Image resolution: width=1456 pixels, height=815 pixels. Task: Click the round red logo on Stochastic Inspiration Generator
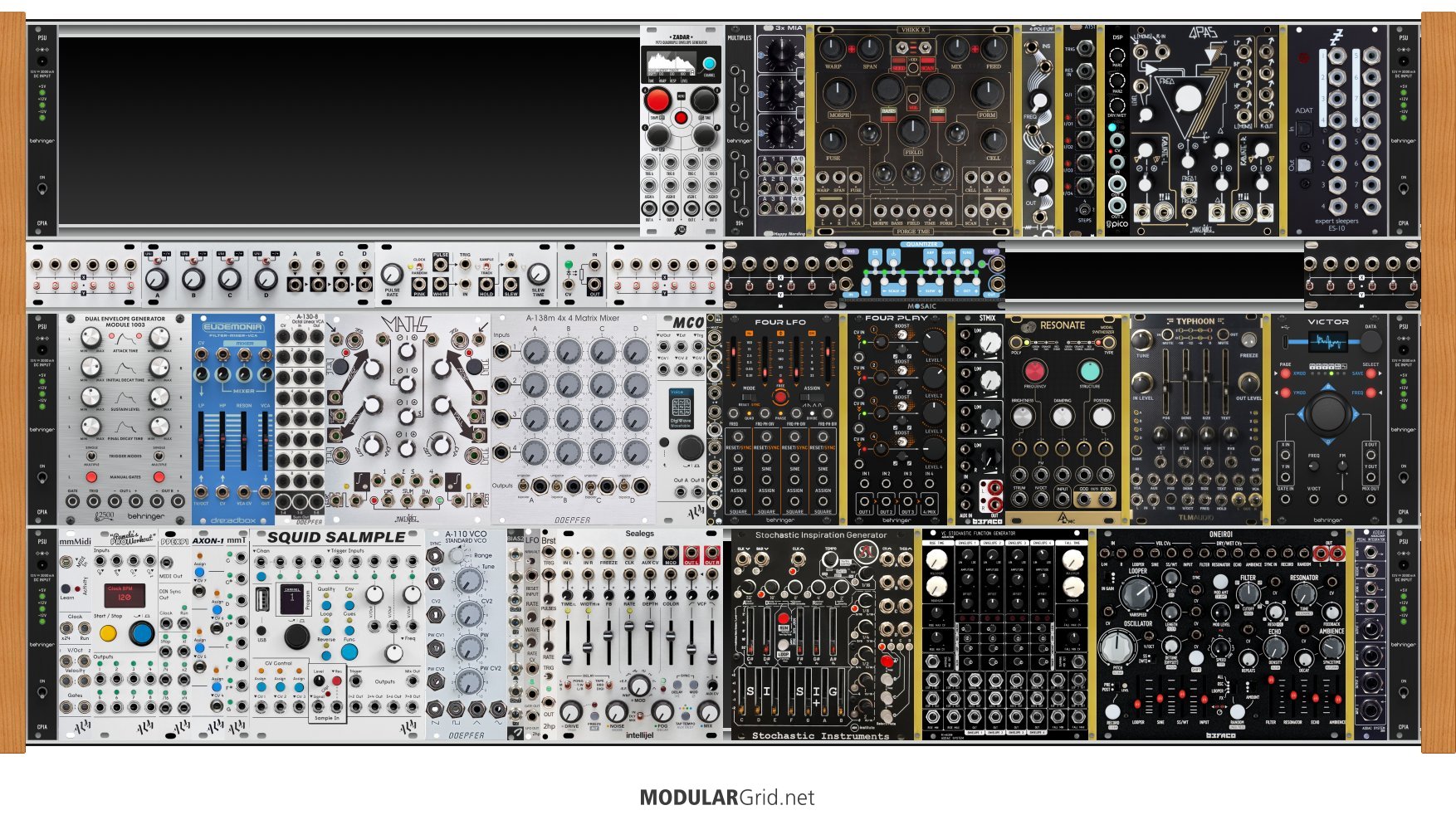[x=867, y=550]
